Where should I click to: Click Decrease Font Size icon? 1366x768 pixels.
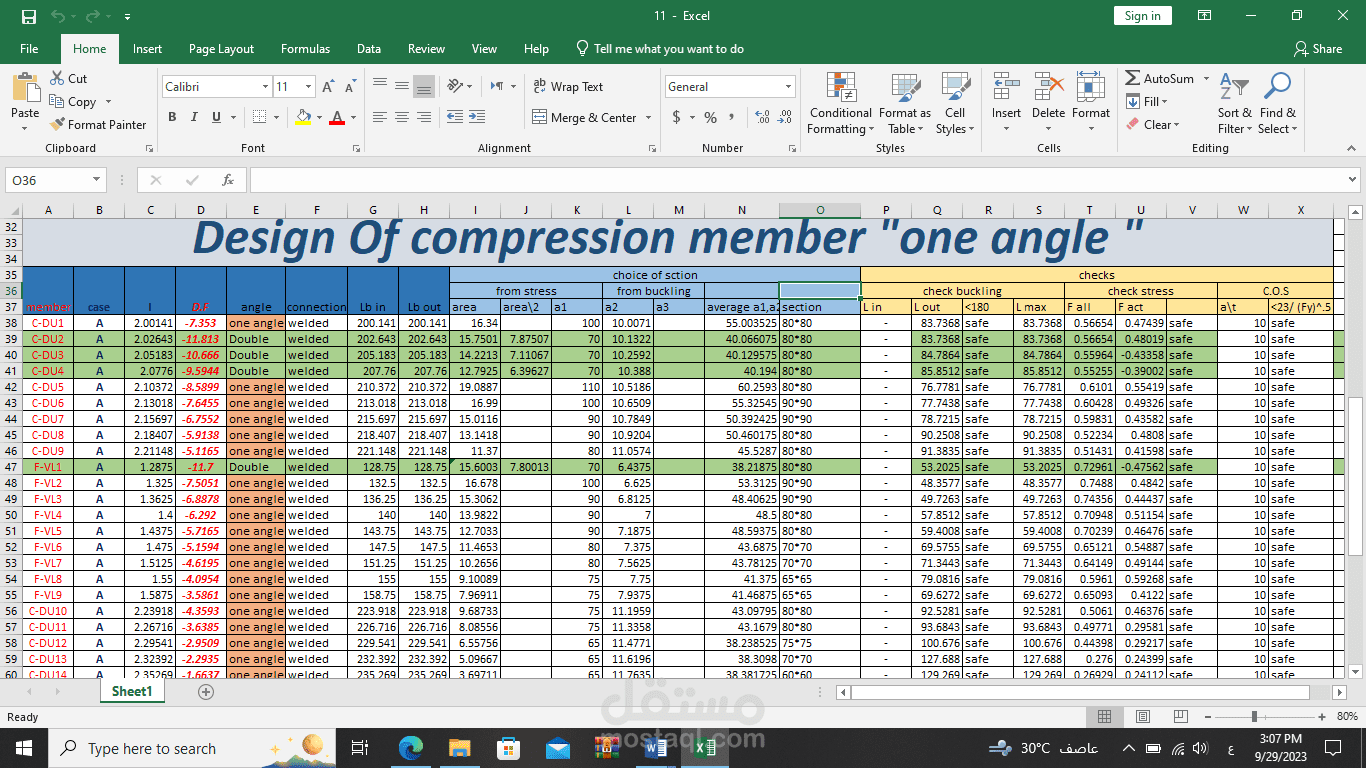click(x=348, y=87)
